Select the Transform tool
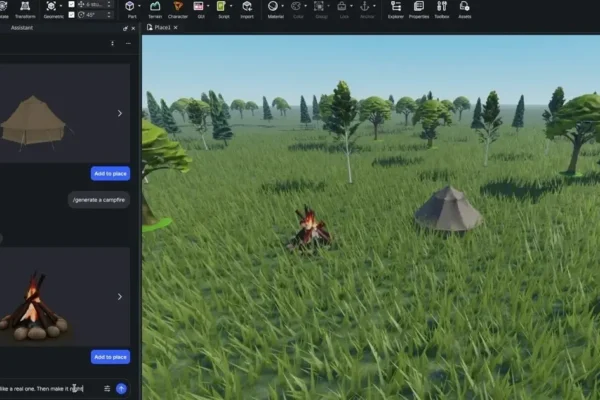 click(x=25, y=9)
